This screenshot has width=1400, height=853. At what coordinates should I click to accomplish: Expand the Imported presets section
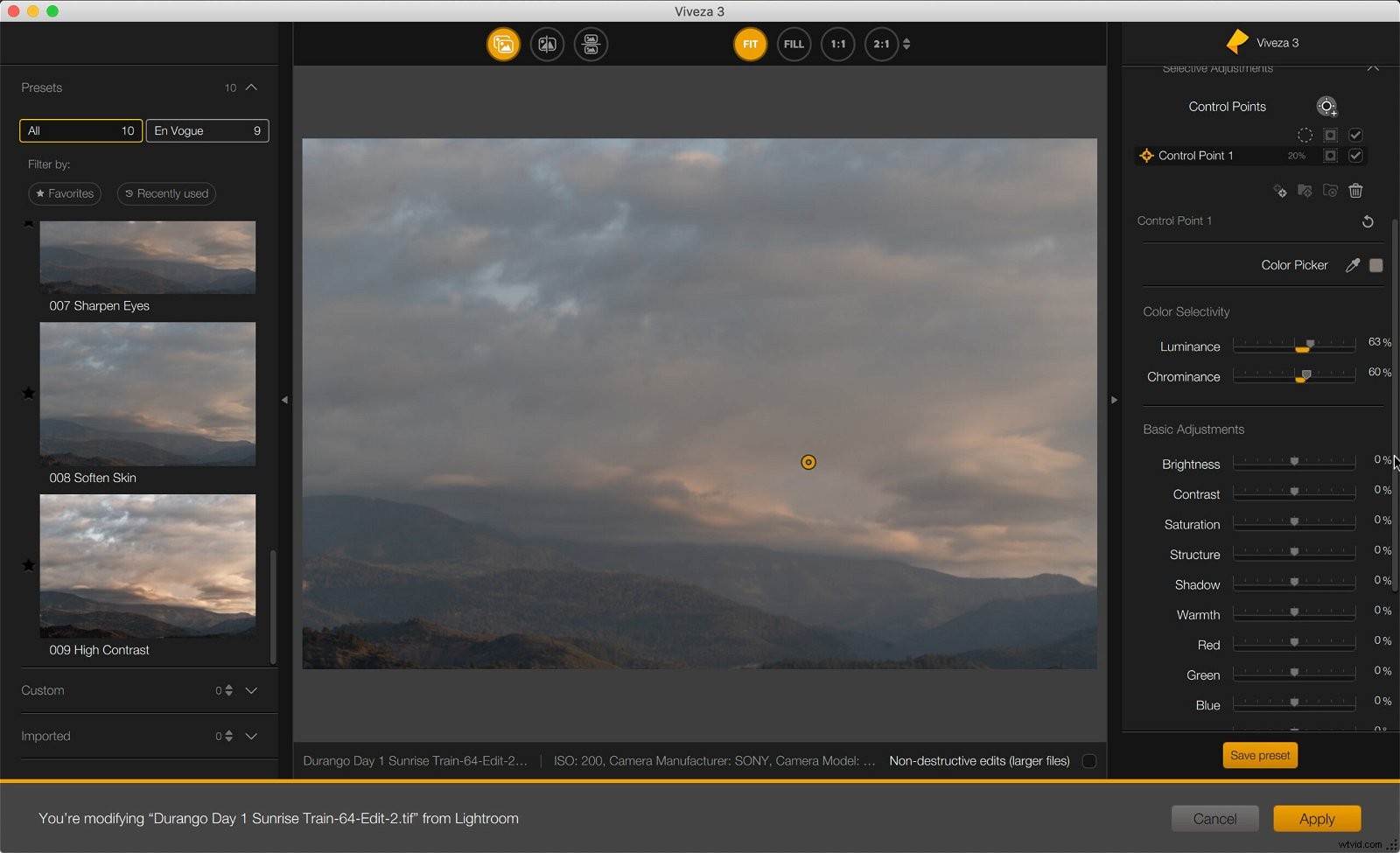[251, 736]
